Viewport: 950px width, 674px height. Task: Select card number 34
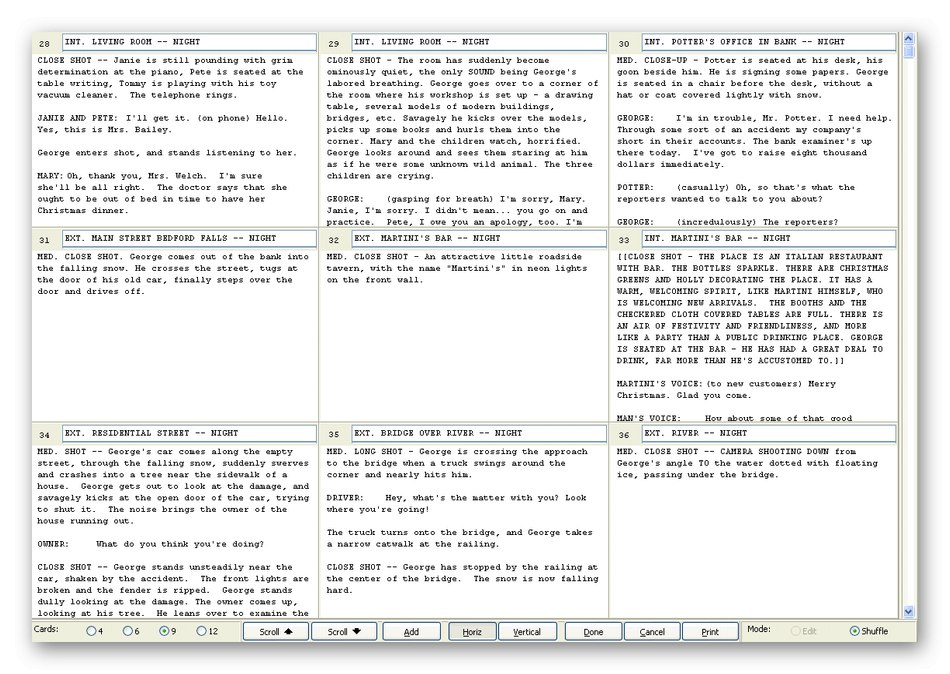pos(44,435)
